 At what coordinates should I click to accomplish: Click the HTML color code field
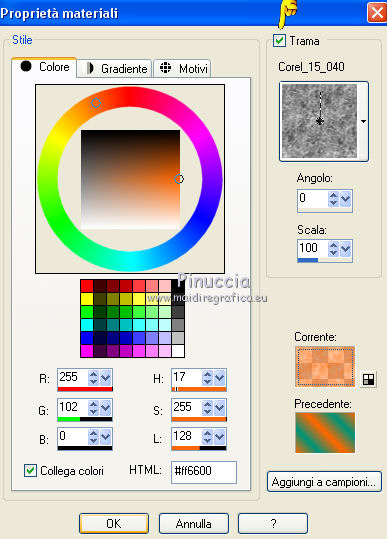pos(204,471)
